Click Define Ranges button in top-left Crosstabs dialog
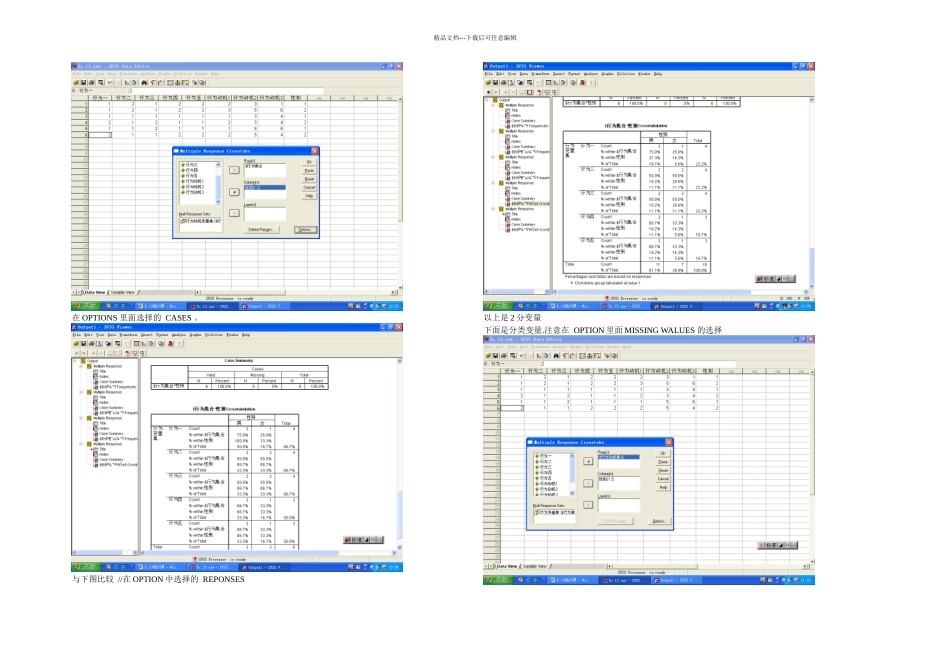This screenshot has height=672, width=950. coord(262,230)
